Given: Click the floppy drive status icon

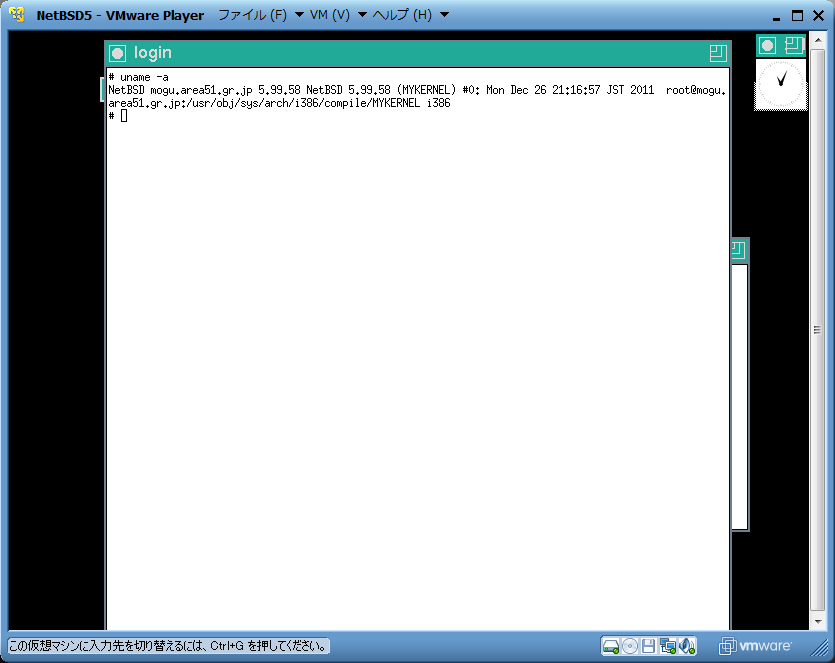Looking at the screenshot, I should [x=648, y=646].
